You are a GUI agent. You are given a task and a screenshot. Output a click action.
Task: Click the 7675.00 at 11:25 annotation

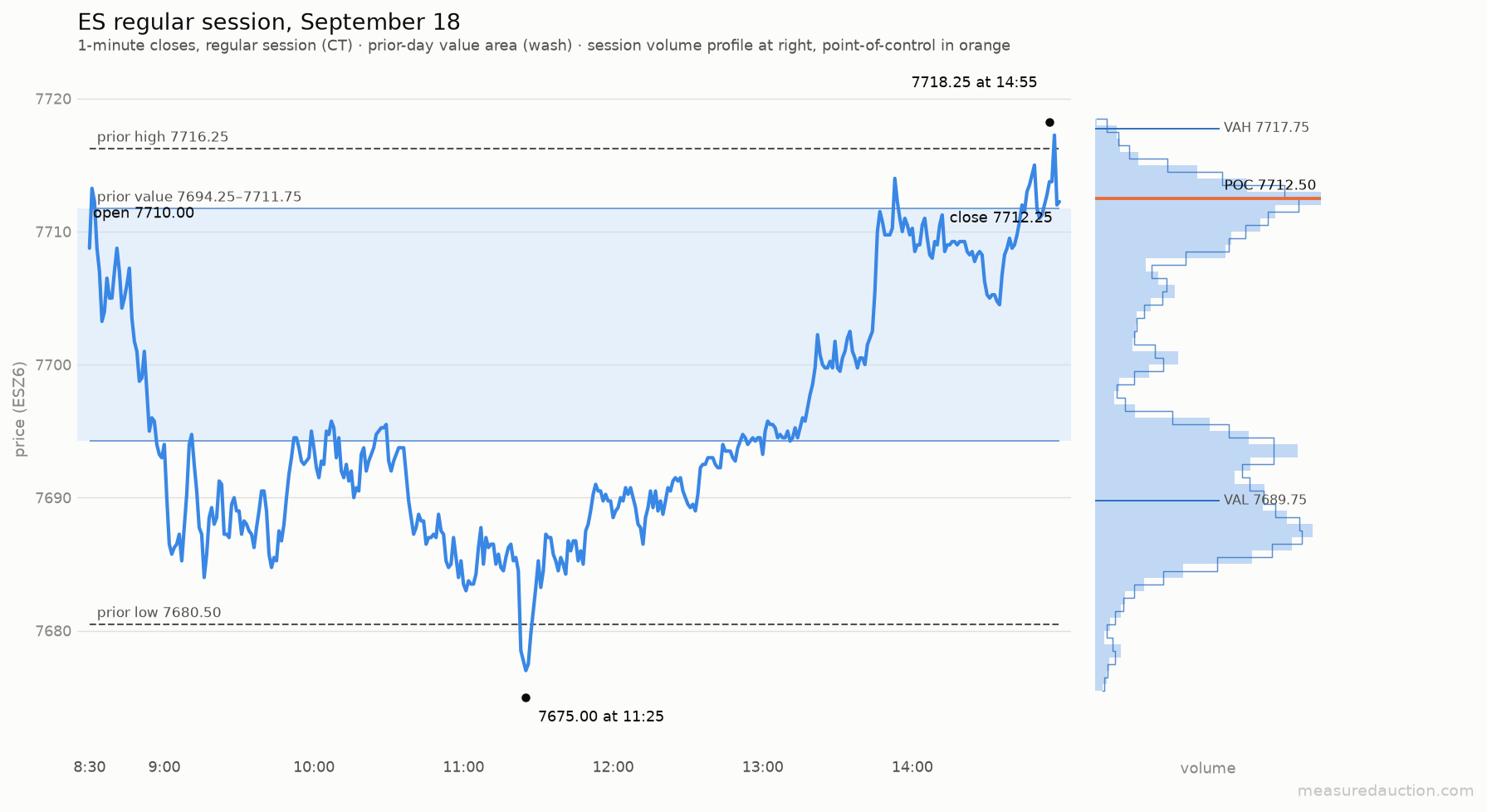coord(601,717)
